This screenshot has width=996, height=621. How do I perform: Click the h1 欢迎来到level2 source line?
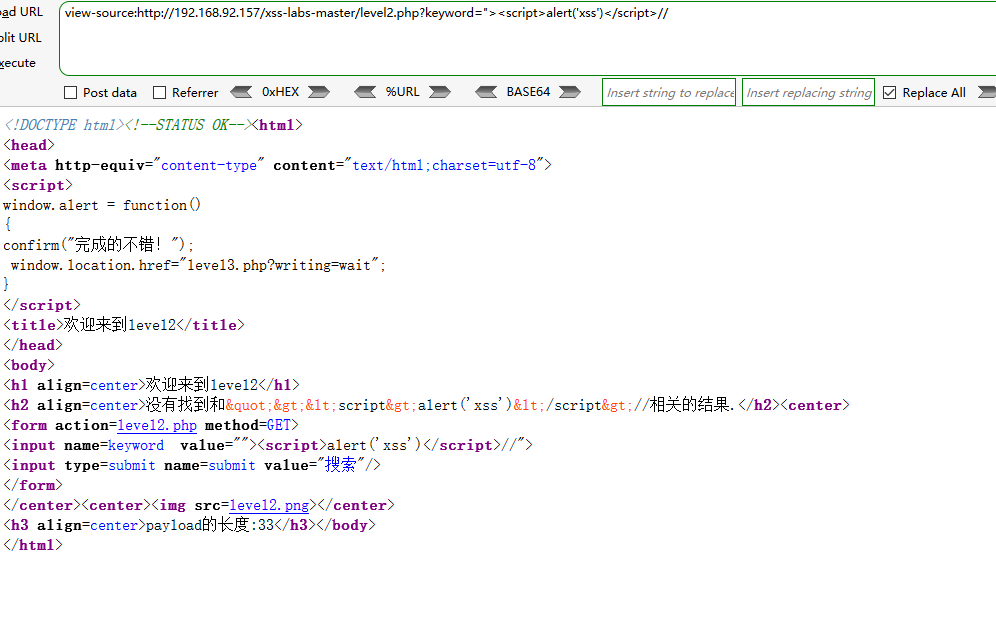[x=151, y=385]
